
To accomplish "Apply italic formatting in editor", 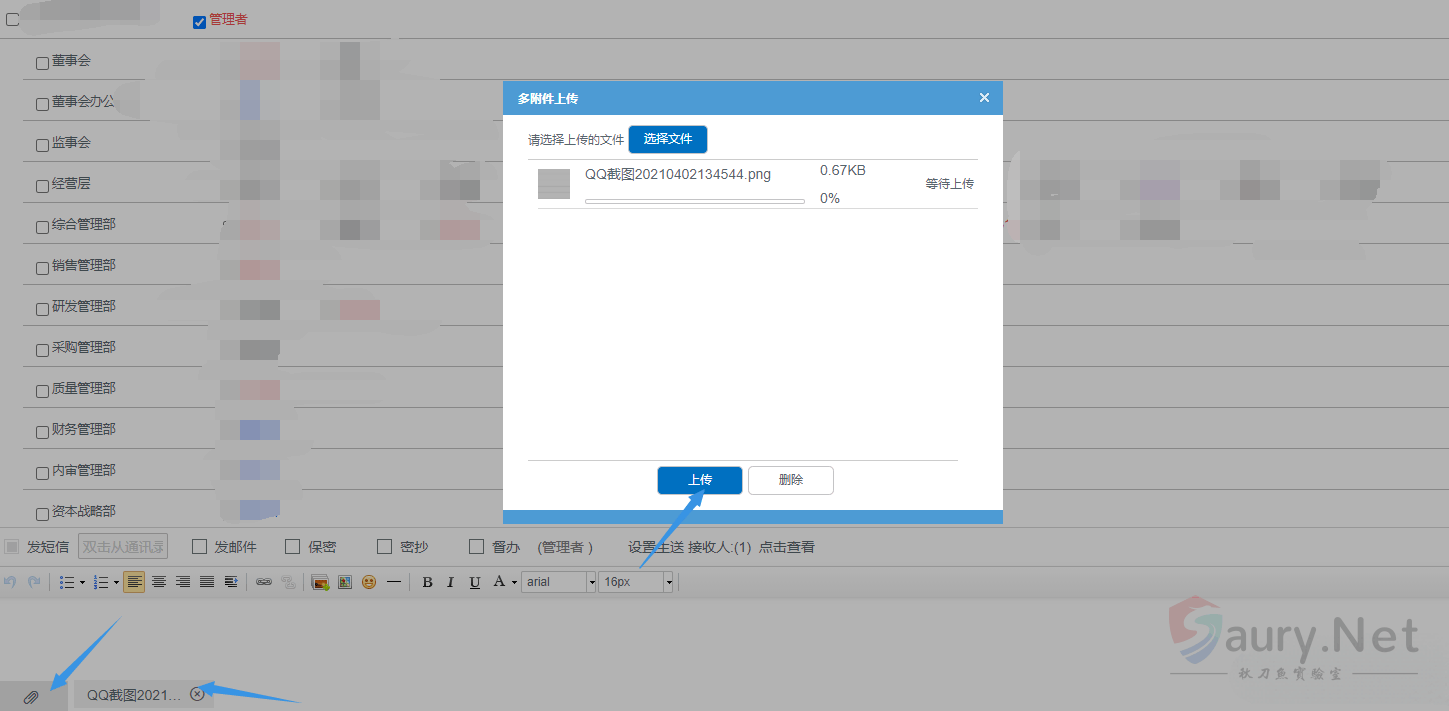I will (x=450, y=582).
